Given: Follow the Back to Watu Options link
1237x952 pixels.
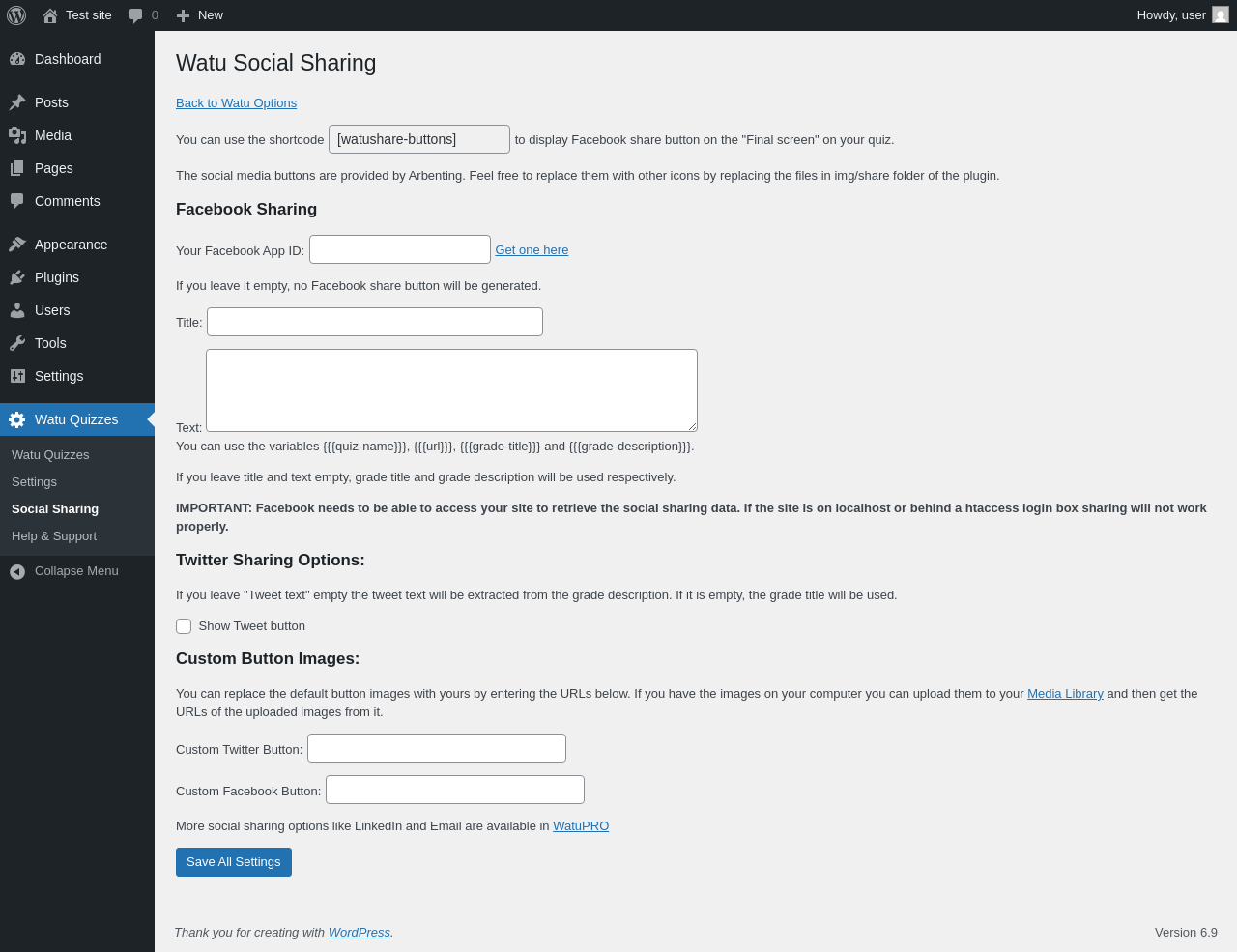Looking at the screenshot, I should [x=236, y=103].
